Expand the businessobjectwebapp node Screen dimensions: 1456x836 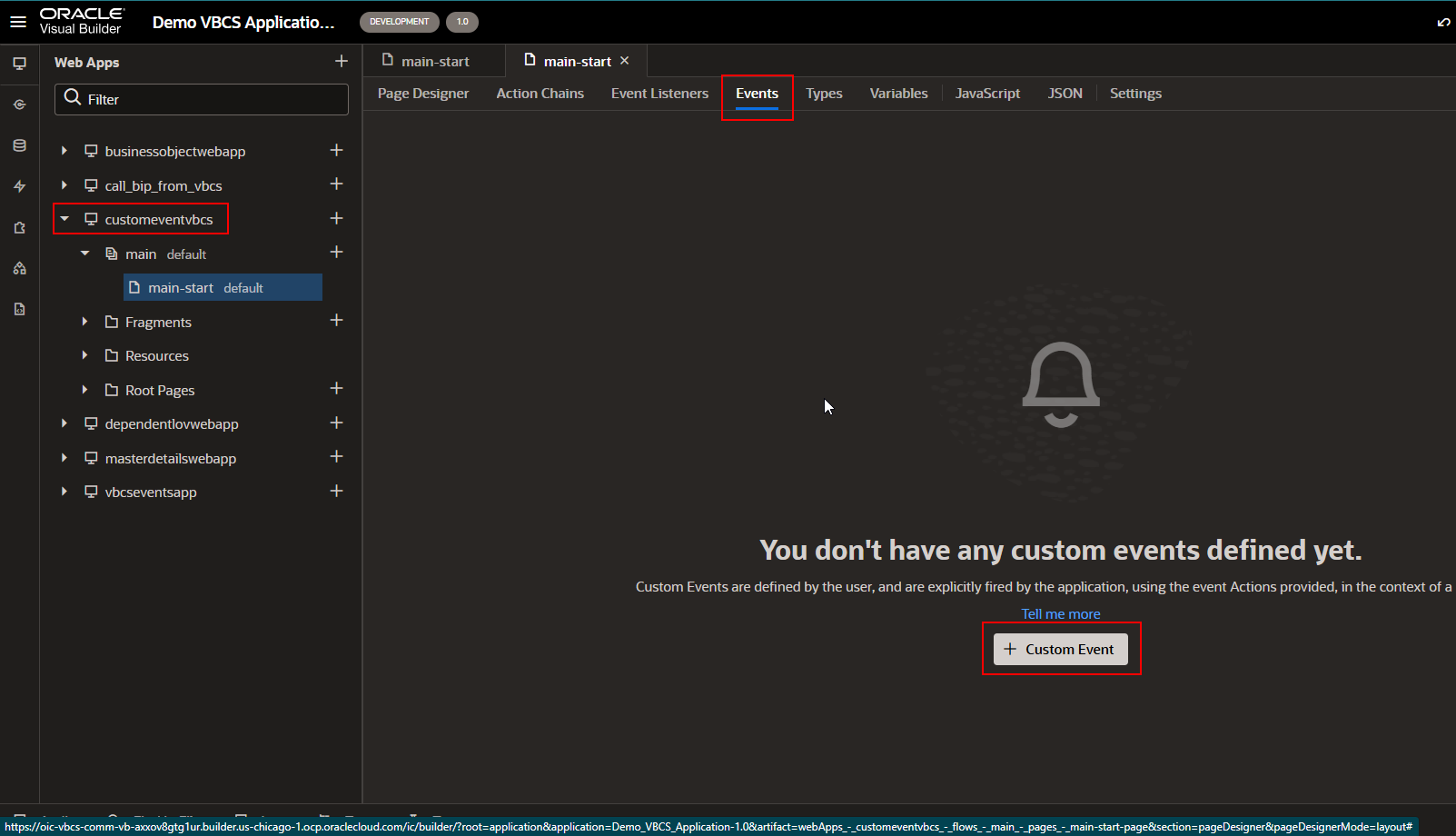[64, 151]
